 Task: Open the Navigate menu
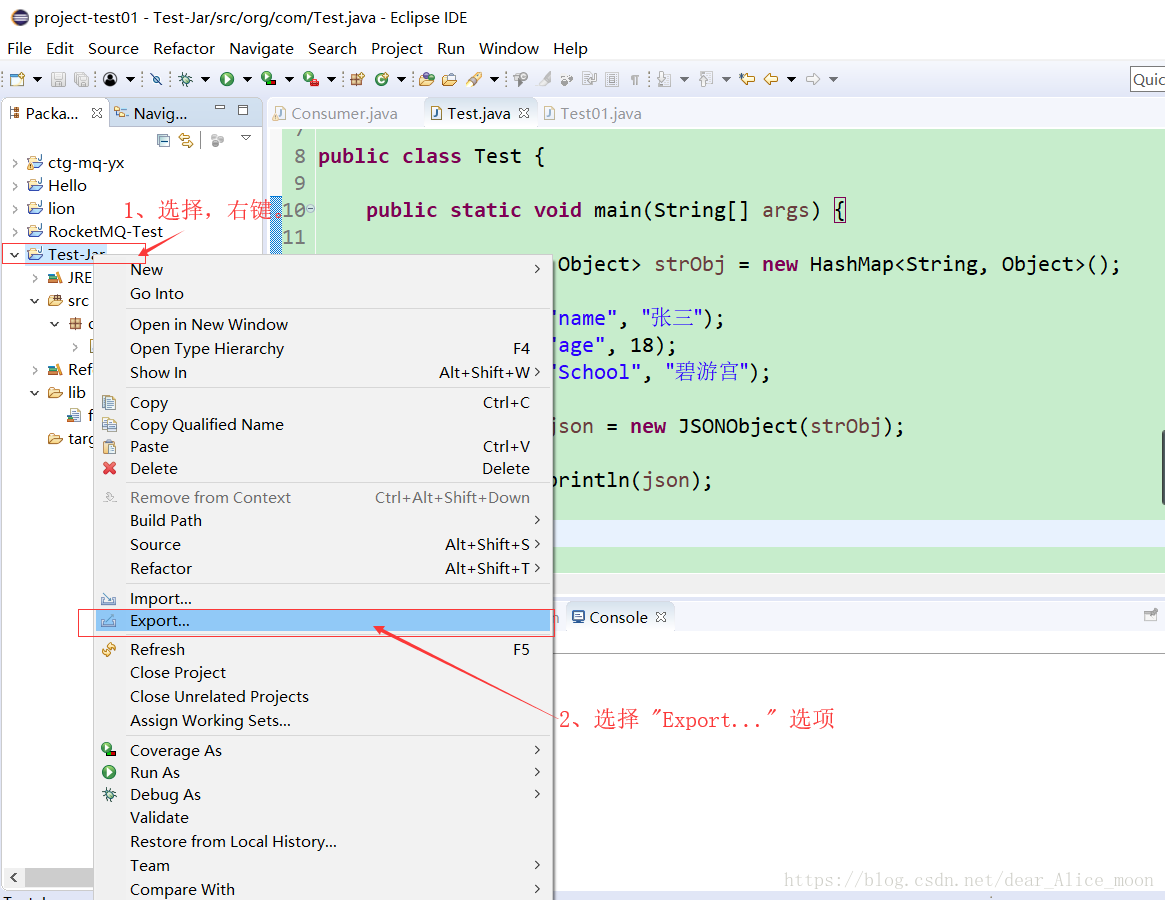[261, 48]
